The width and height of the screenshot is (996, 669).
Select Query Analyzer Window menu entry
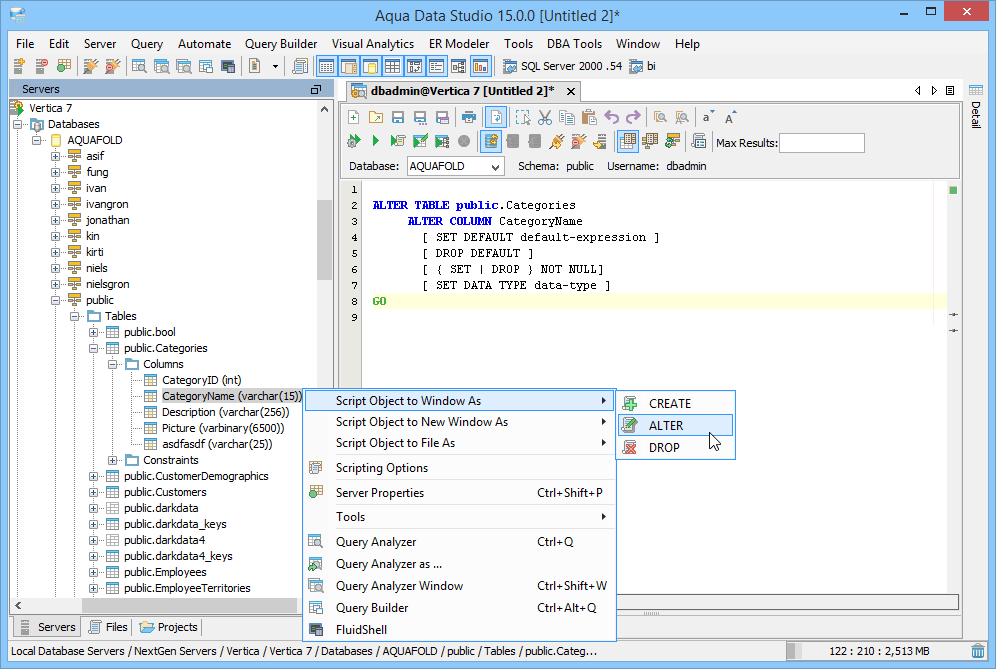[x=460, y=586]
